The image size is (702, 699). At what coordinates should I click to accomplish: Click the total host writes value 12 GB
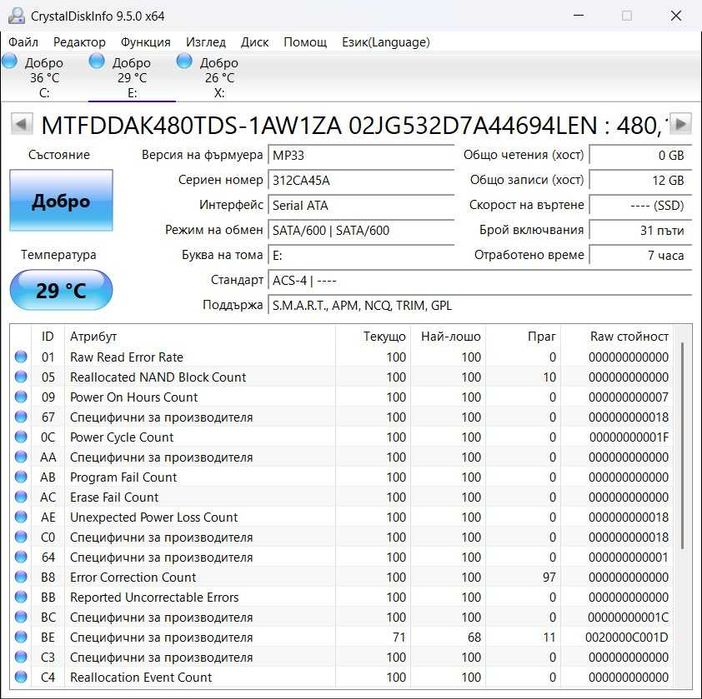click(641, 180)
